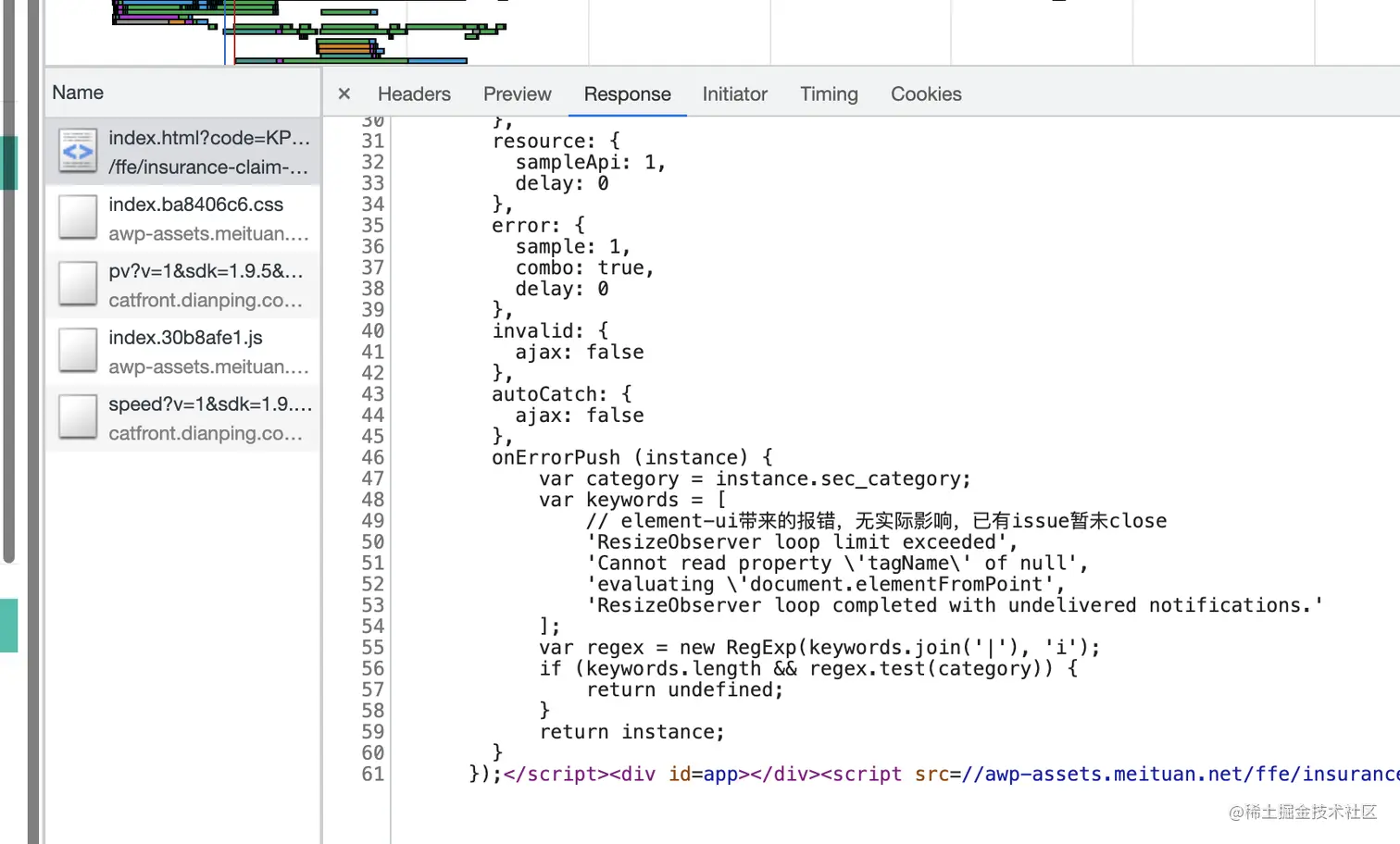Click the Name column header
The width and height of the screenshot is (1400, 844).
tap(183, 93)
